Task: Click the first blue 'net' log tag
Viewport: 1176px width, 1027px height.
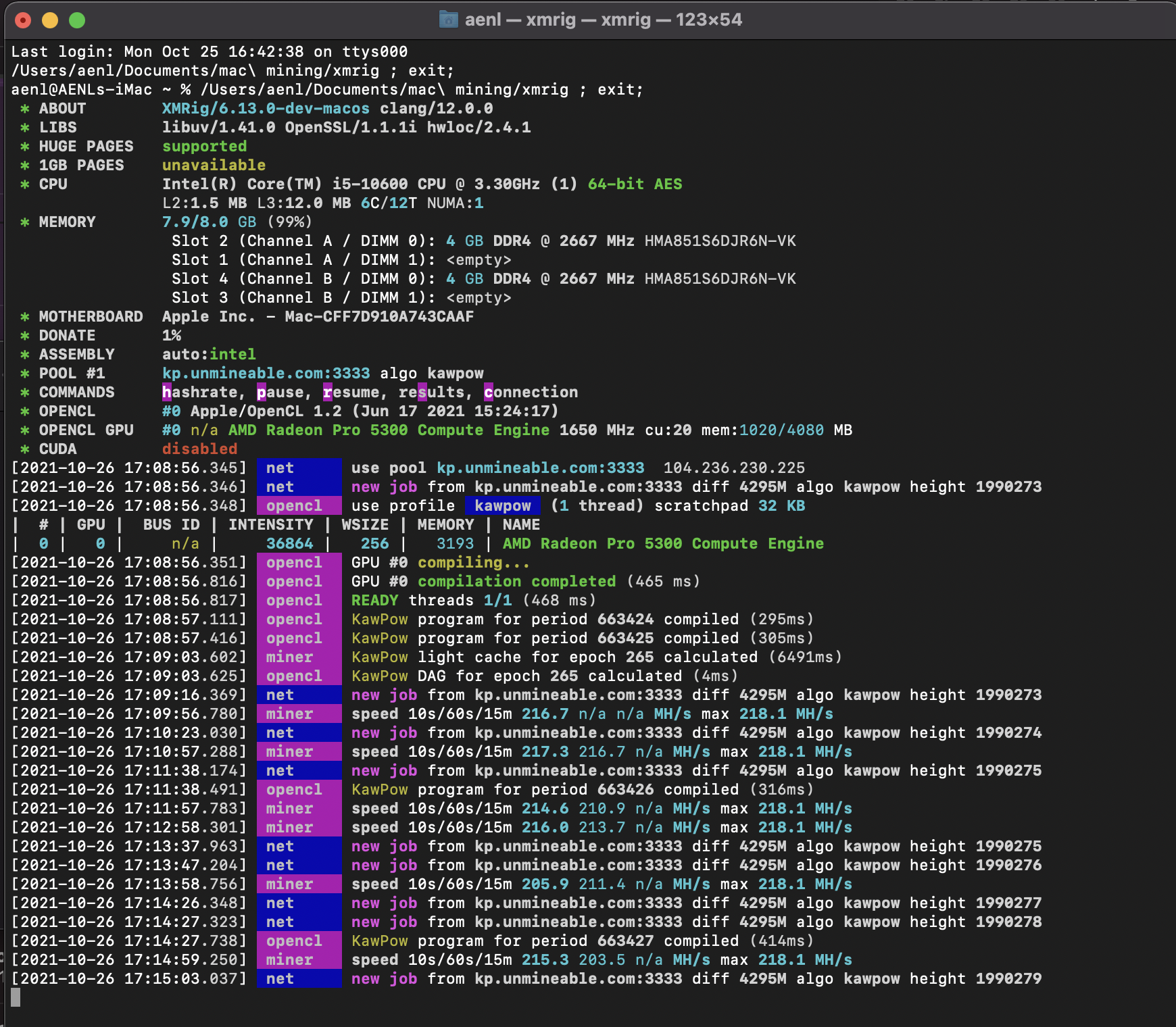Action: 299,468
